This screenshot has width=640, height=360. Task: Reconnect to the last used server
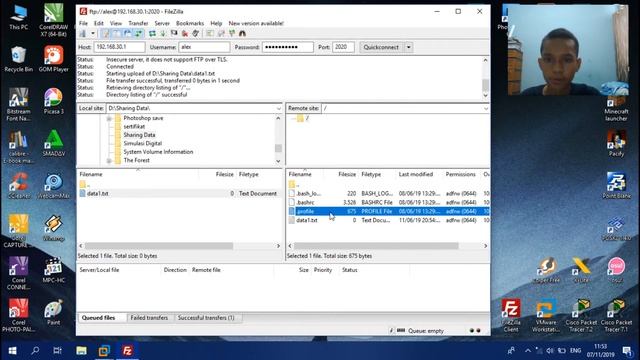click(x=196, y=33)
